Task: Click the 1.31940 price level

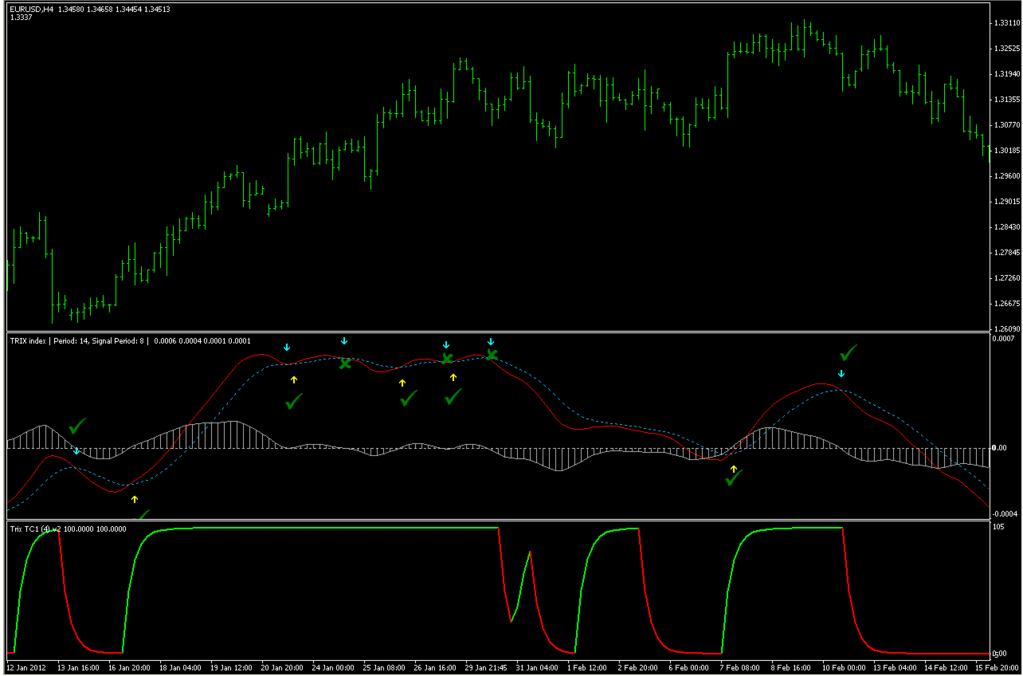Action: click(1007, 74)
